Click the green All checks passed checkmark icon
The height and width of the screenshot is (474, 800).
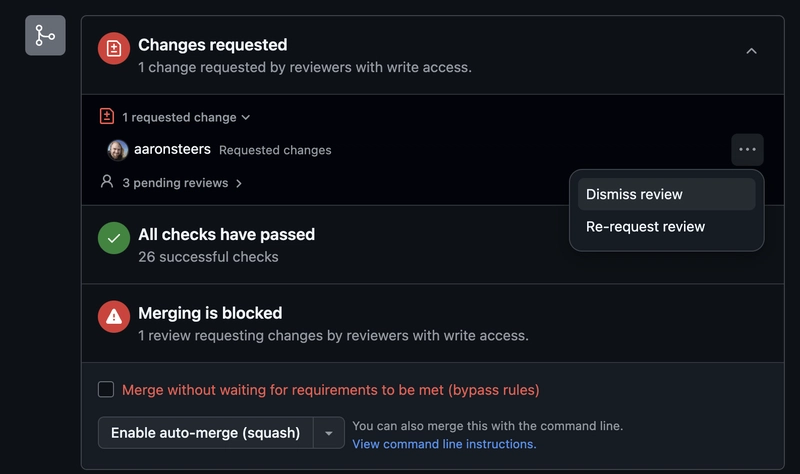(114, 238)
